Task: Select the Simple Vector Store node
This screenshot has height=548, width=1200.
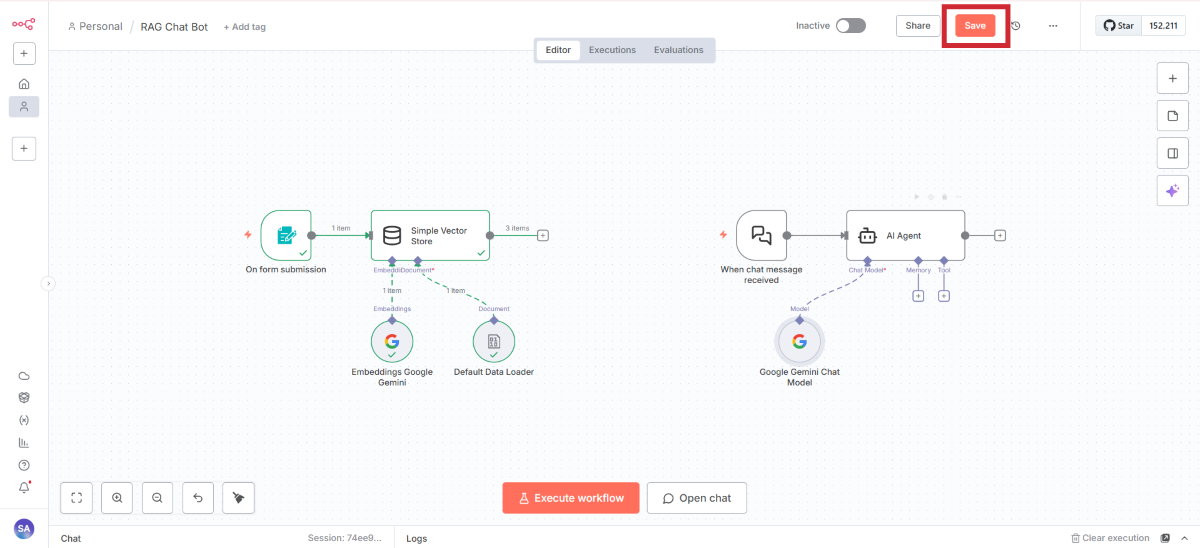Action: 430,235
